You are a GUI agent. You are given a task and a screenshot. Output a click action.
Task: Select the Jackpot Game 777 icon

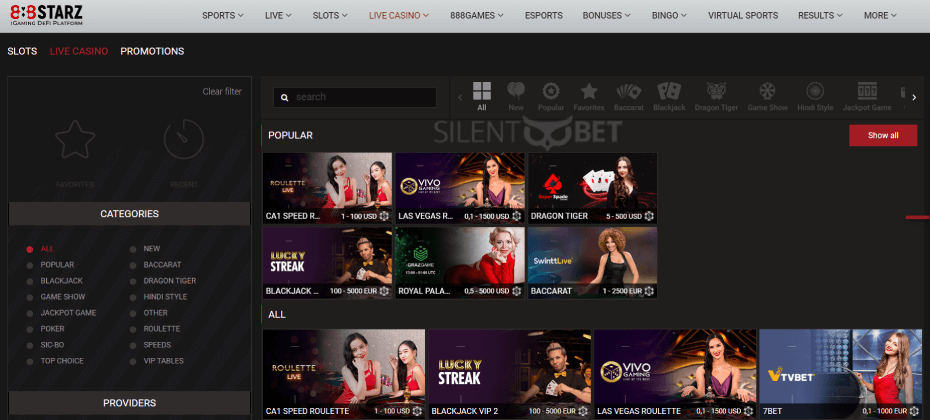click(x=867, y=91)
